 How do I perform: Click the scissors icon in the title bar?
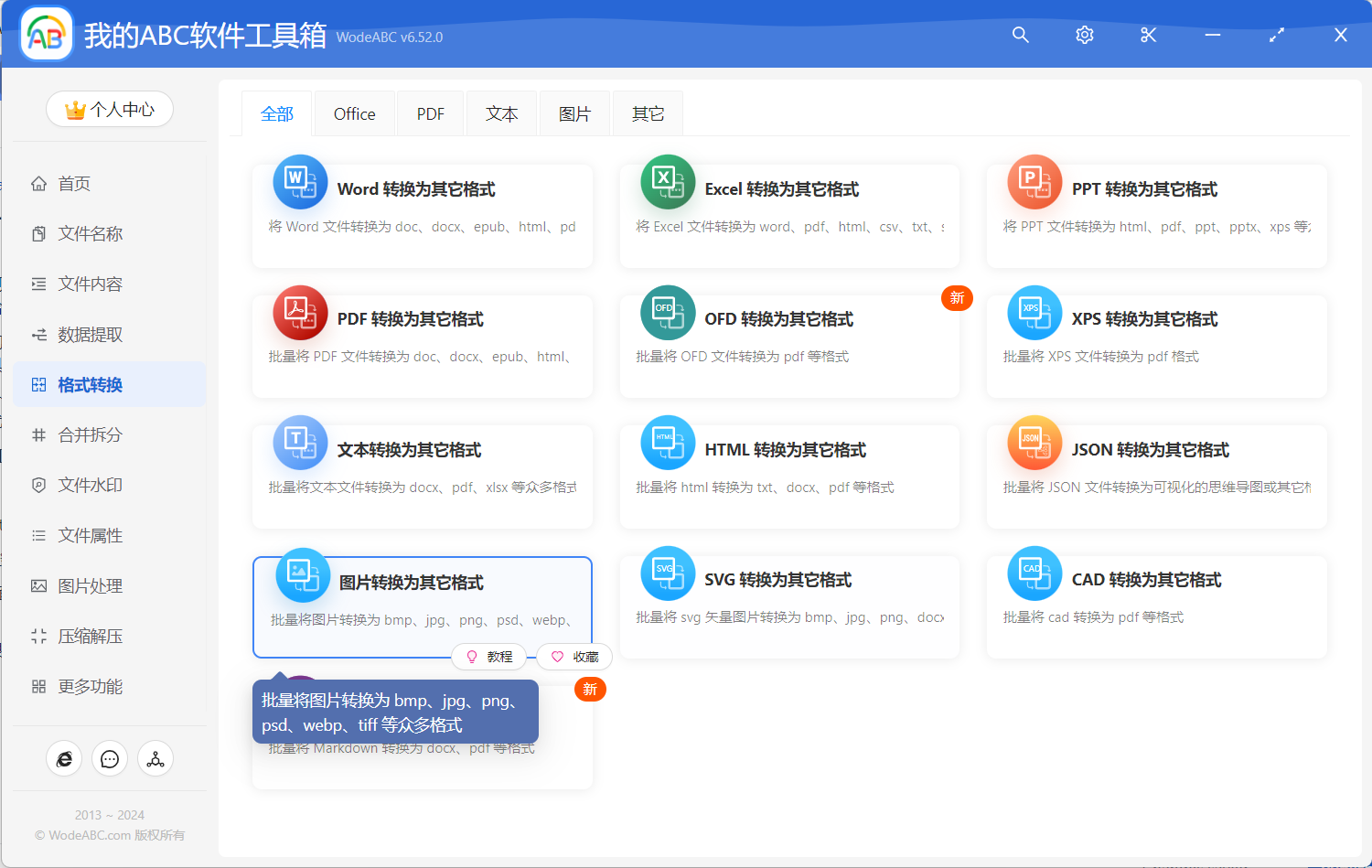click(1148, 35)
